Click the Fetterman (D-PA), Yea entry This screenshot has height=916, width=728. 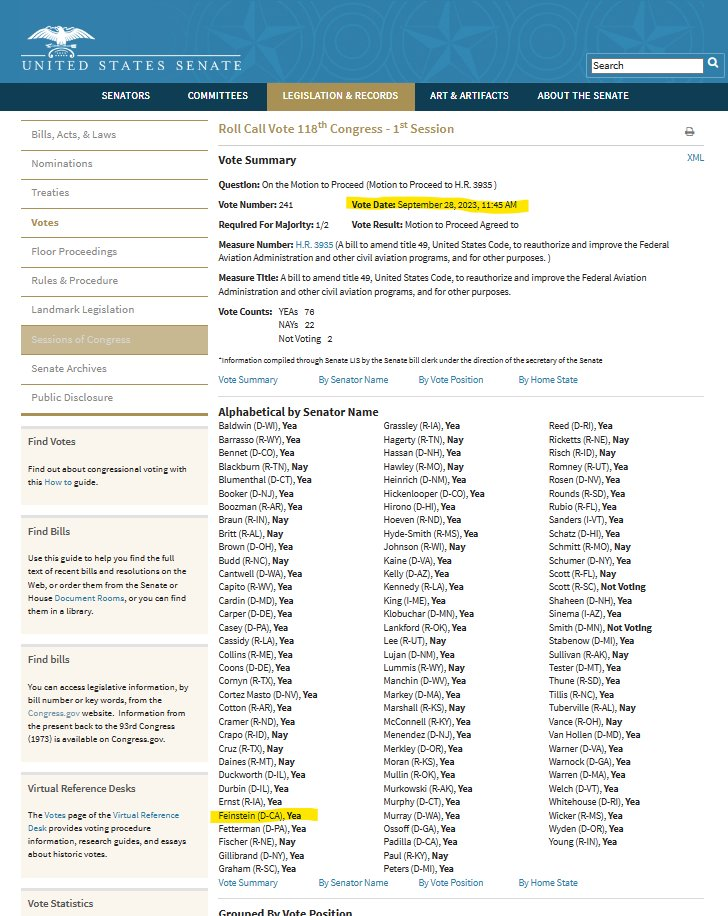point(262,829)
